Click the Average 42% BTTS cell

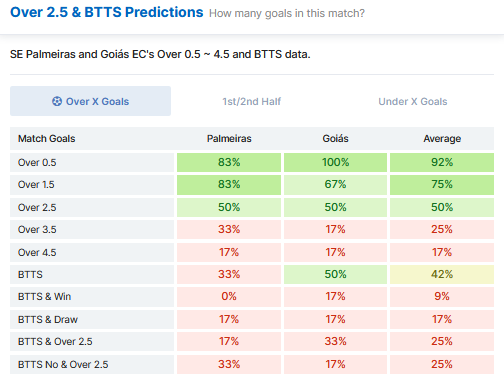click(442, 274)
